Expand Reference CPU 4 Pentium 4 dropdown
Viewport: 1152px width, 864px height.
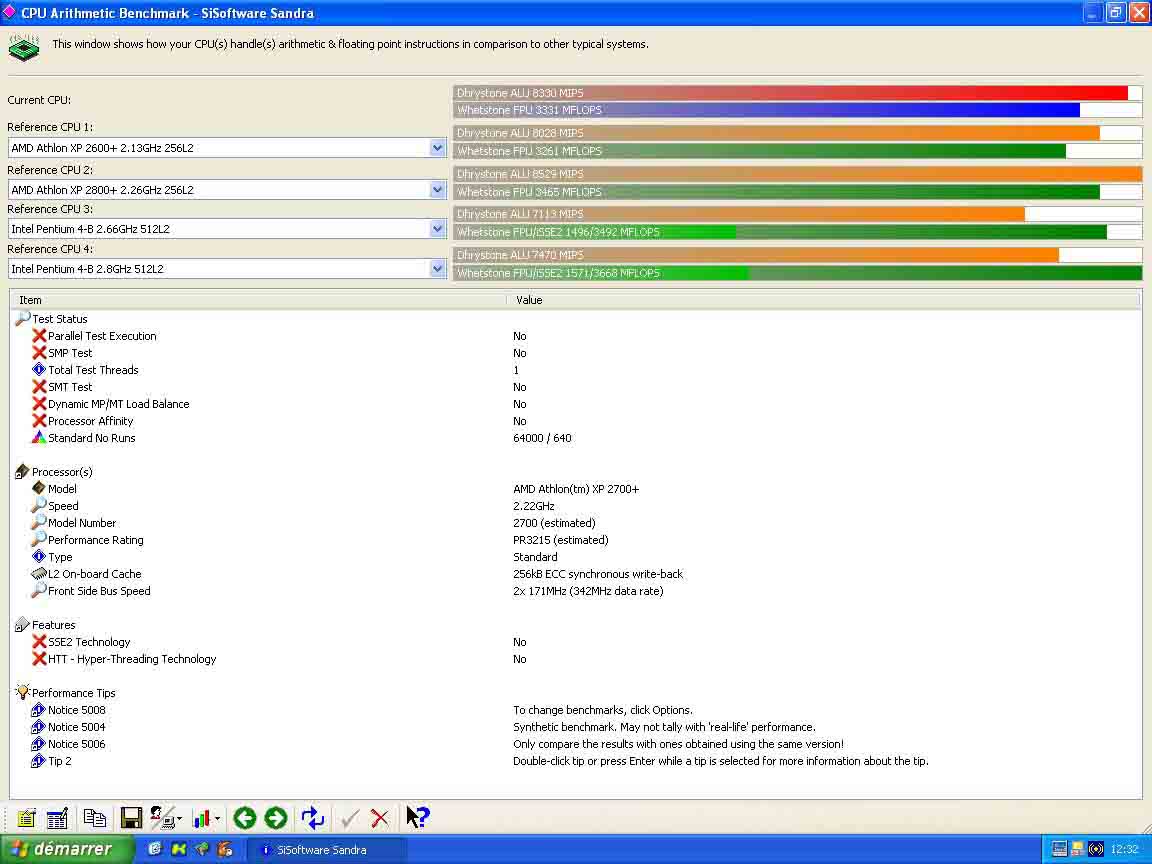pos(437,269)
